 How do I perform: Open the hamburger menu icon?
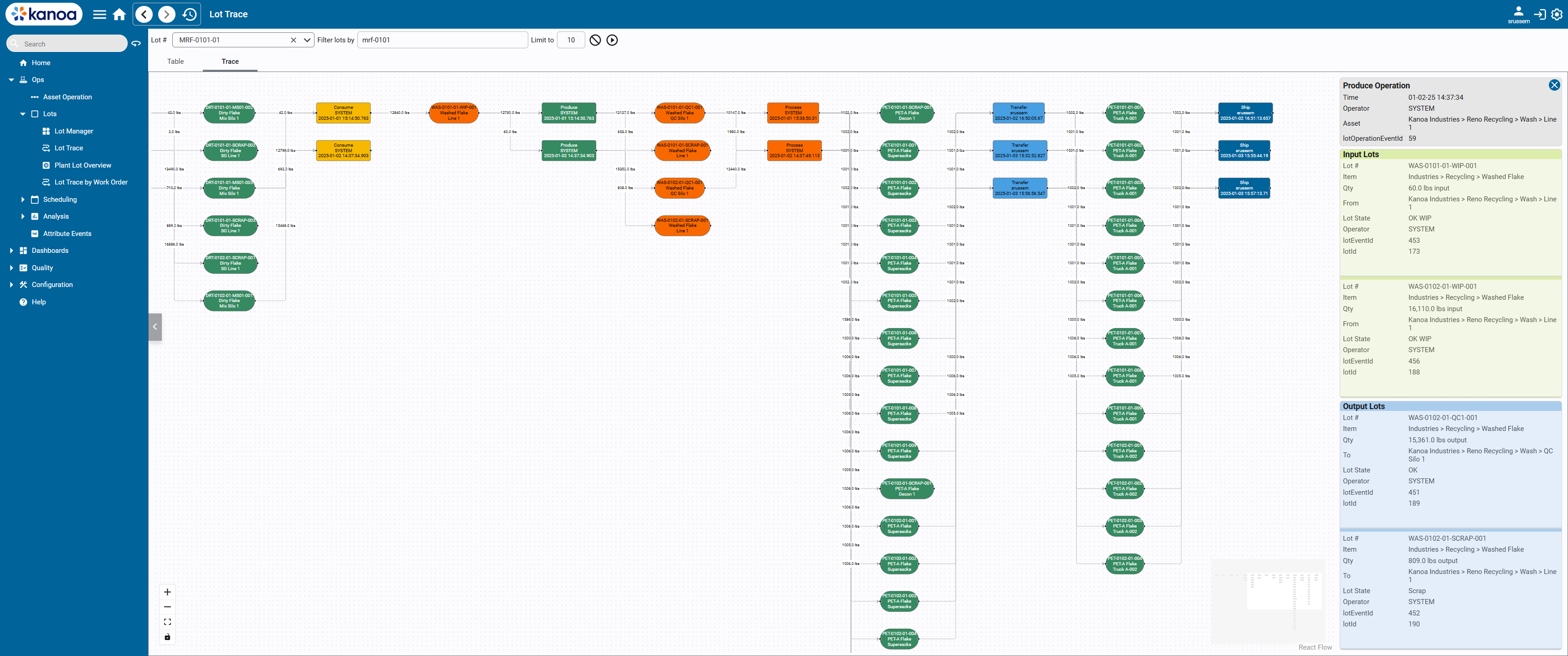coord(99,15)
